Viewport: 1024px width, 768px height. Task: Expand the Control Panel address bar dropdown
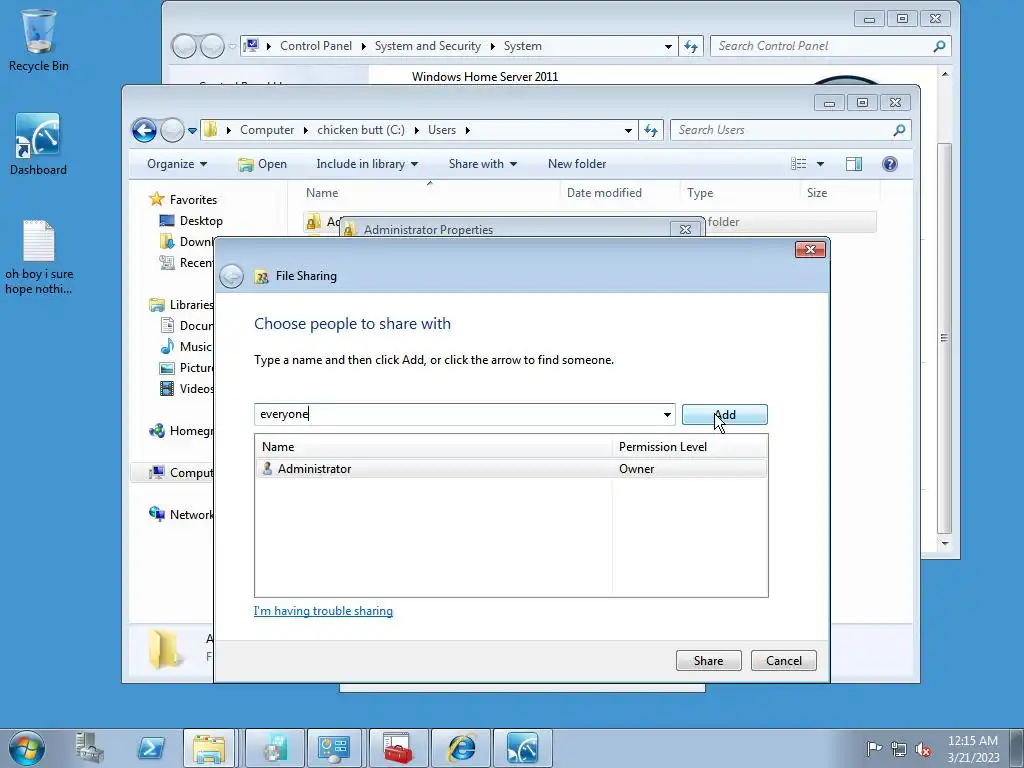668,46
